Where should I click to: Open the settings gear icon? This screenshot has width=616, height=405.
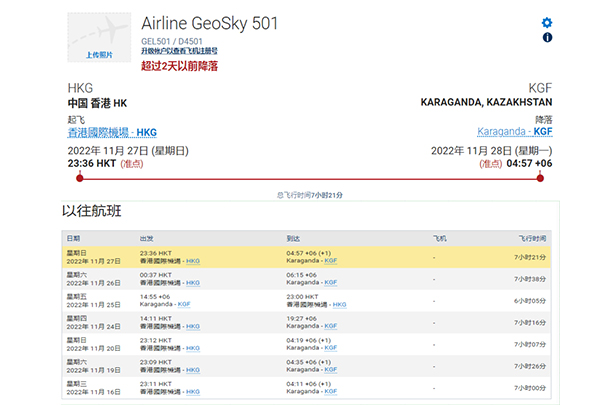click(547, 22)
